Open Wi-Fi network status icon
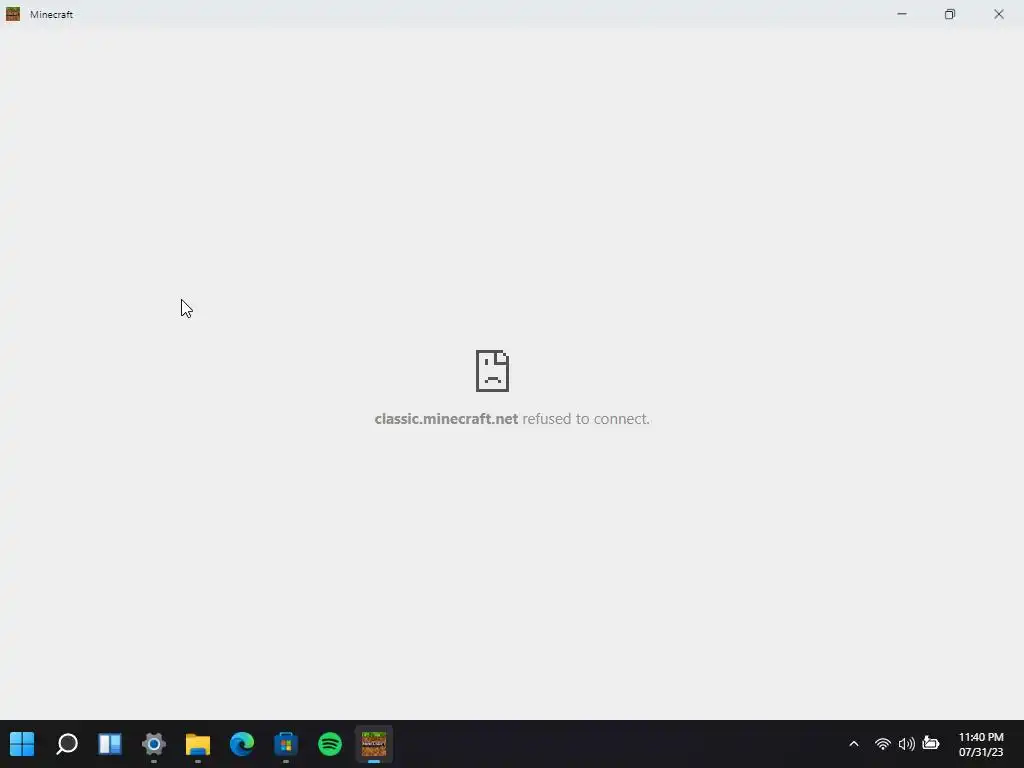The width and height of the screenshot is (1024, 768). pyautogui.click(x=883, y=743)
